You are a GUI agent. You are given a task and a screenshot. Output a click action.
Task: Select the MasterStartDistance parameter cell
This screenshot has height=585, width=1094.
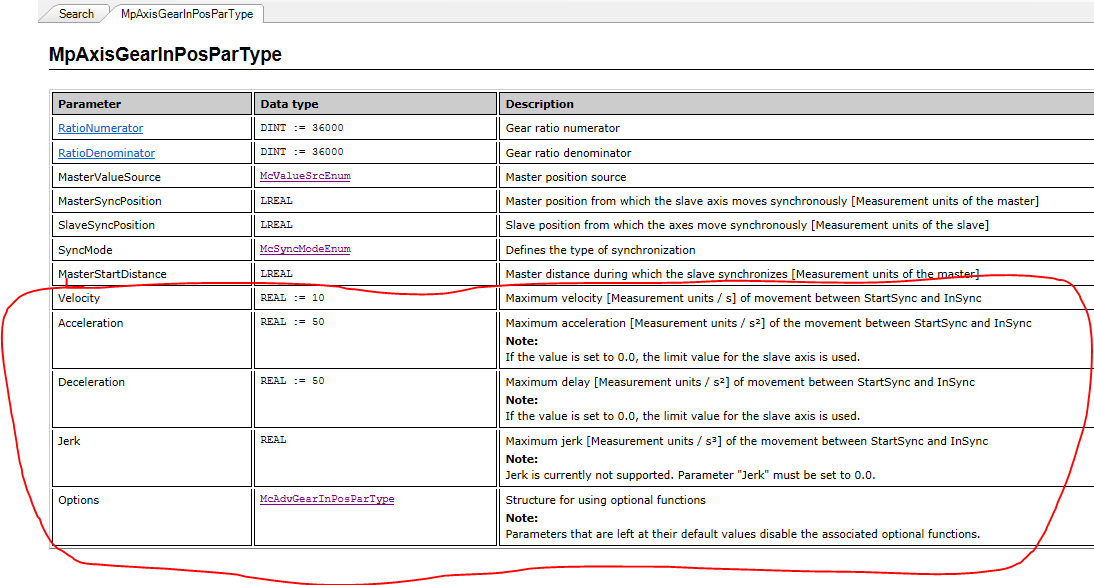151,274
